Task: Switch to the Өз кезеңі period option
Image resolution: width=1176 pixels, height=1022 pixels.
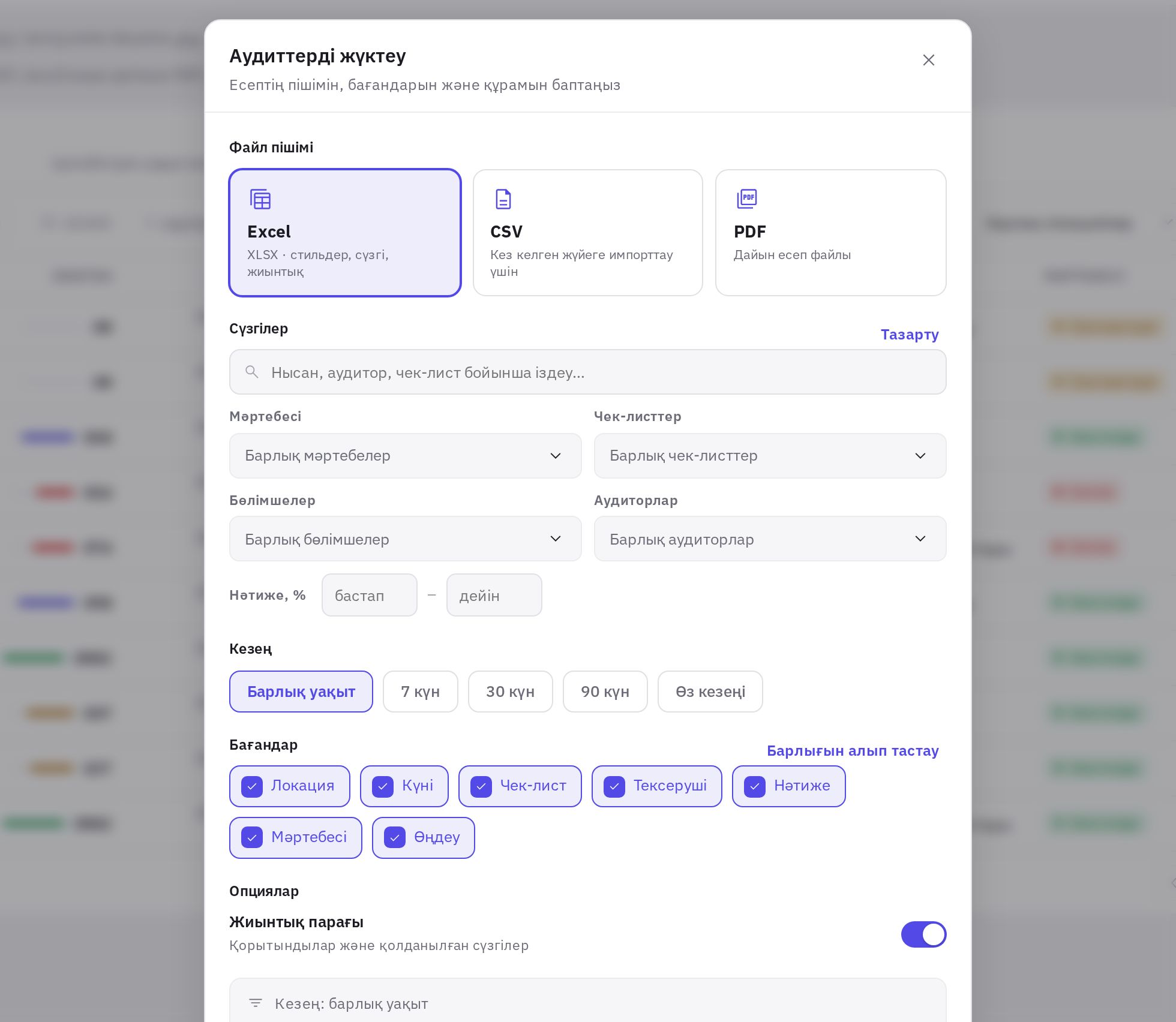Action: [x=710, y=692]
